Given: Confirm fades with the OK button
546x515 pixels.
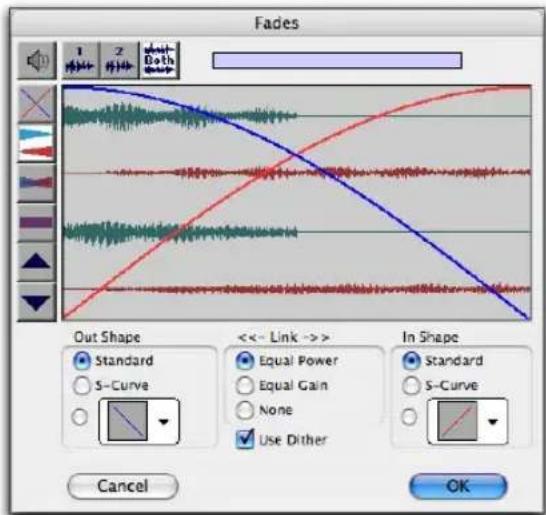Looking at the screenshot, I should (x=458, y=486).
